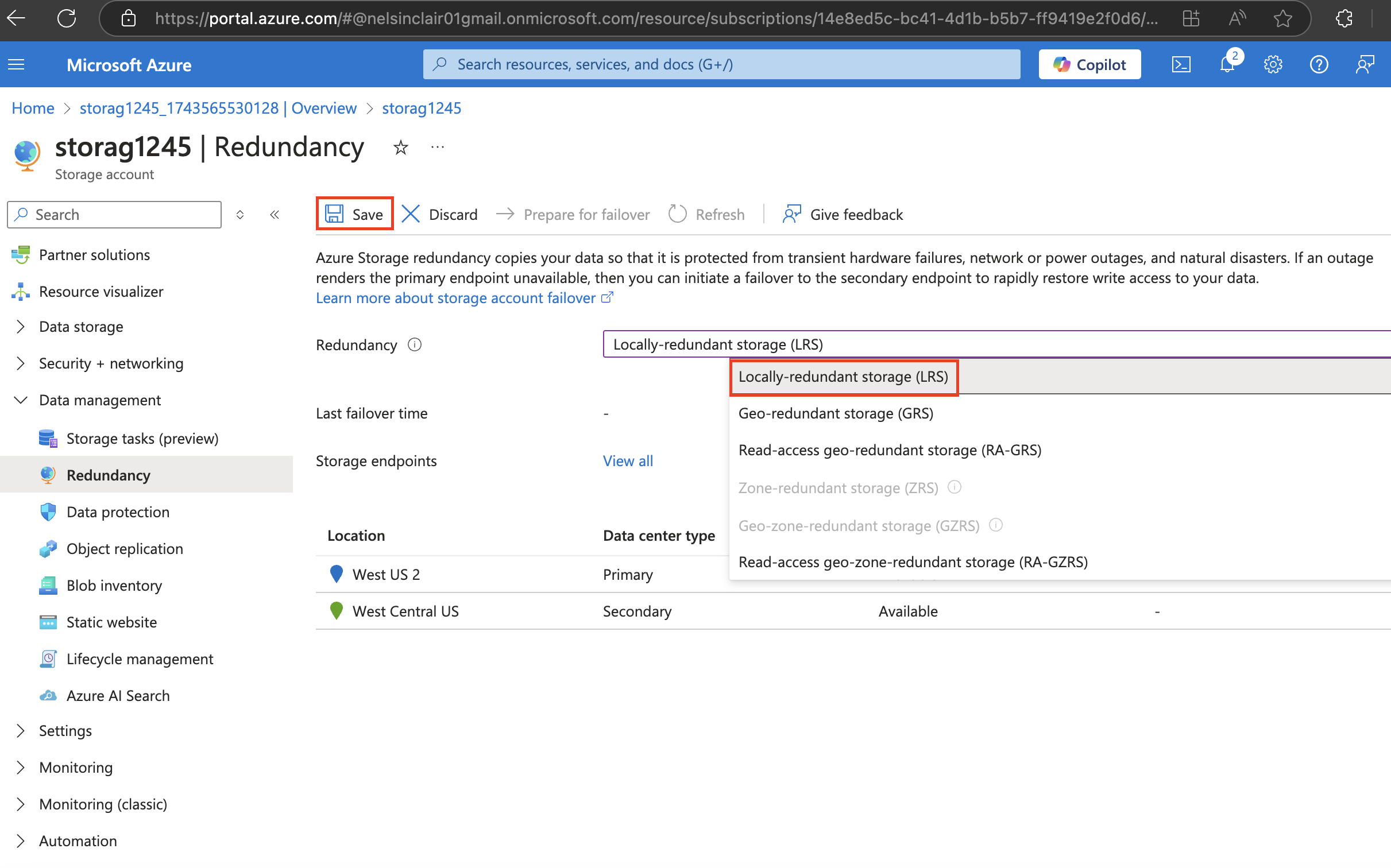Select Zone-redundant storage (ZRS) option
The height and width of the screenshot is (868, 1391).
1060,488
